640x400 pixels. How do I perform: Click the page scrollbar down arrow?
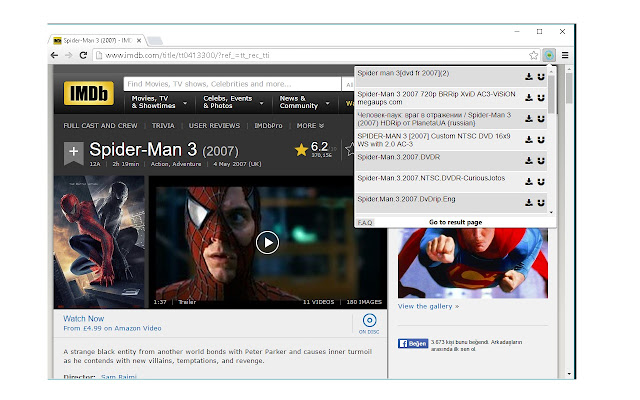(569, 373)
